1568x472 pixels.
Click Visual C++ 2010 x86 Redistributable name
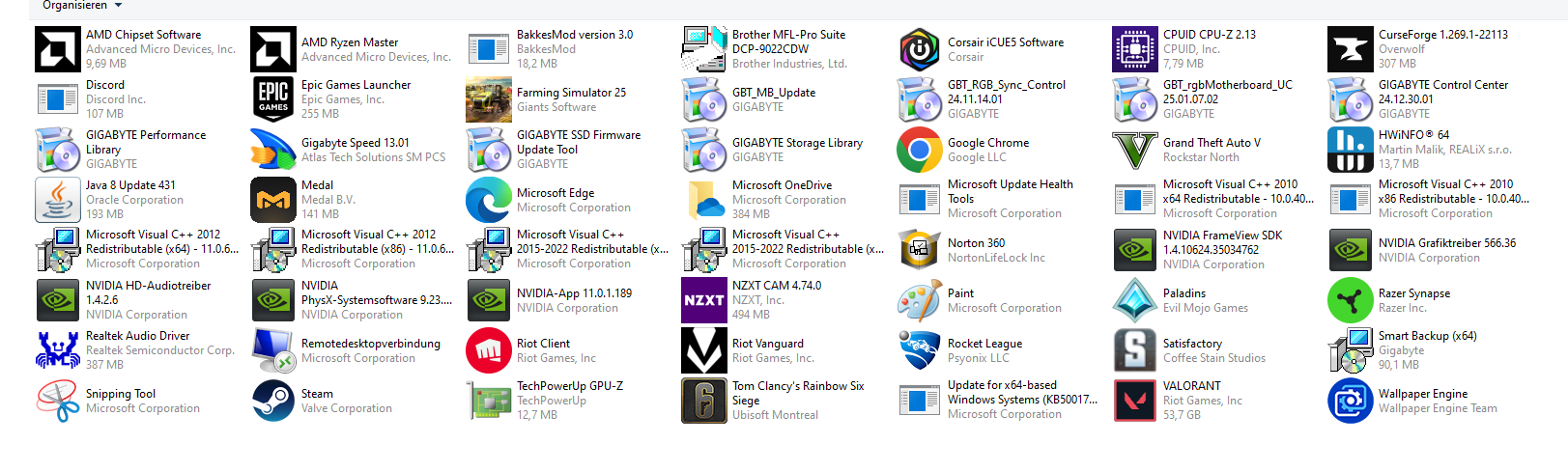(x=1454, y=191)
